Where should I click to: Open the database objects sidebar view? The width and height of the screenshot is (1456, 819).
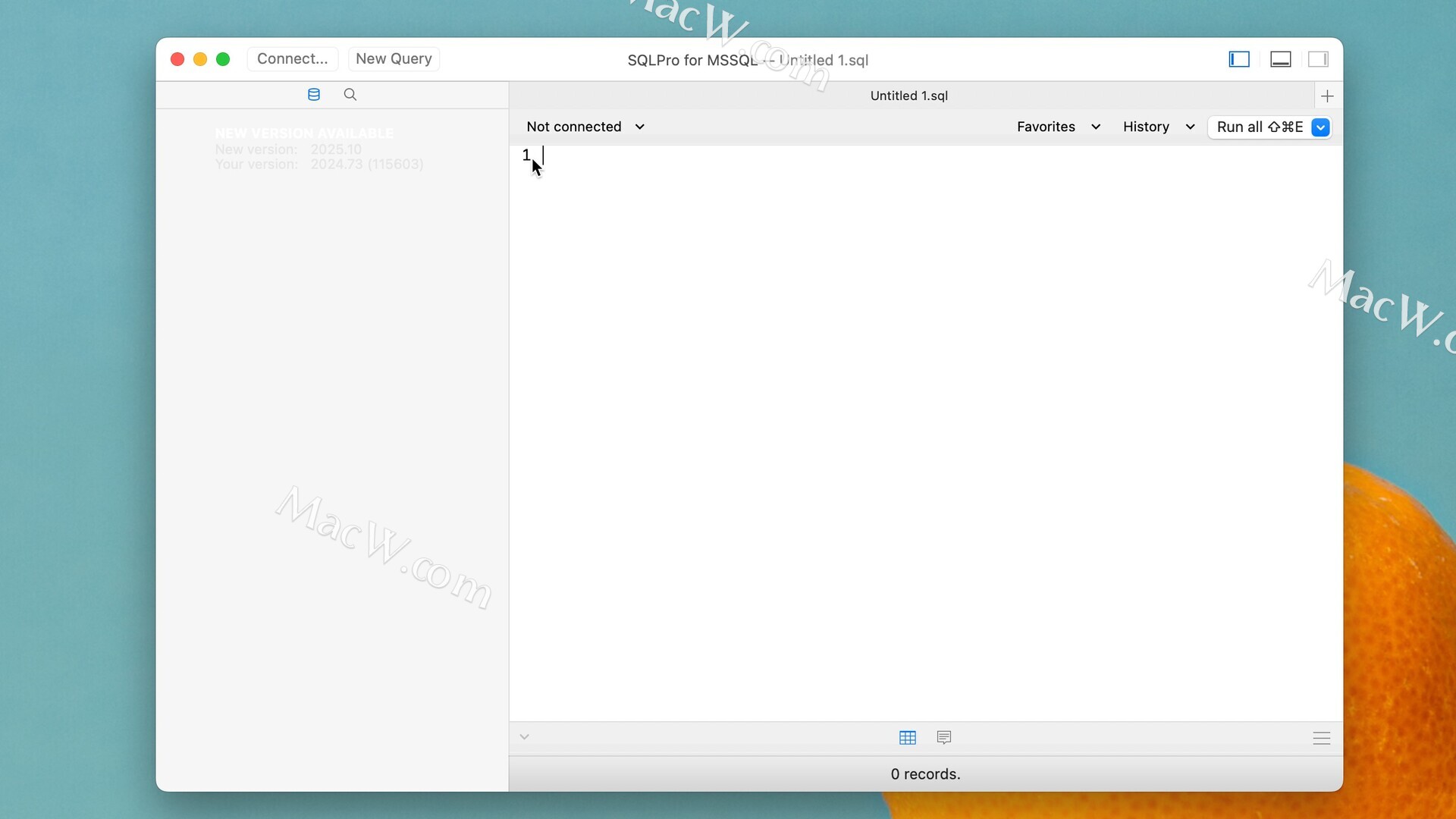pyautogui.click(x=314, y=95)
